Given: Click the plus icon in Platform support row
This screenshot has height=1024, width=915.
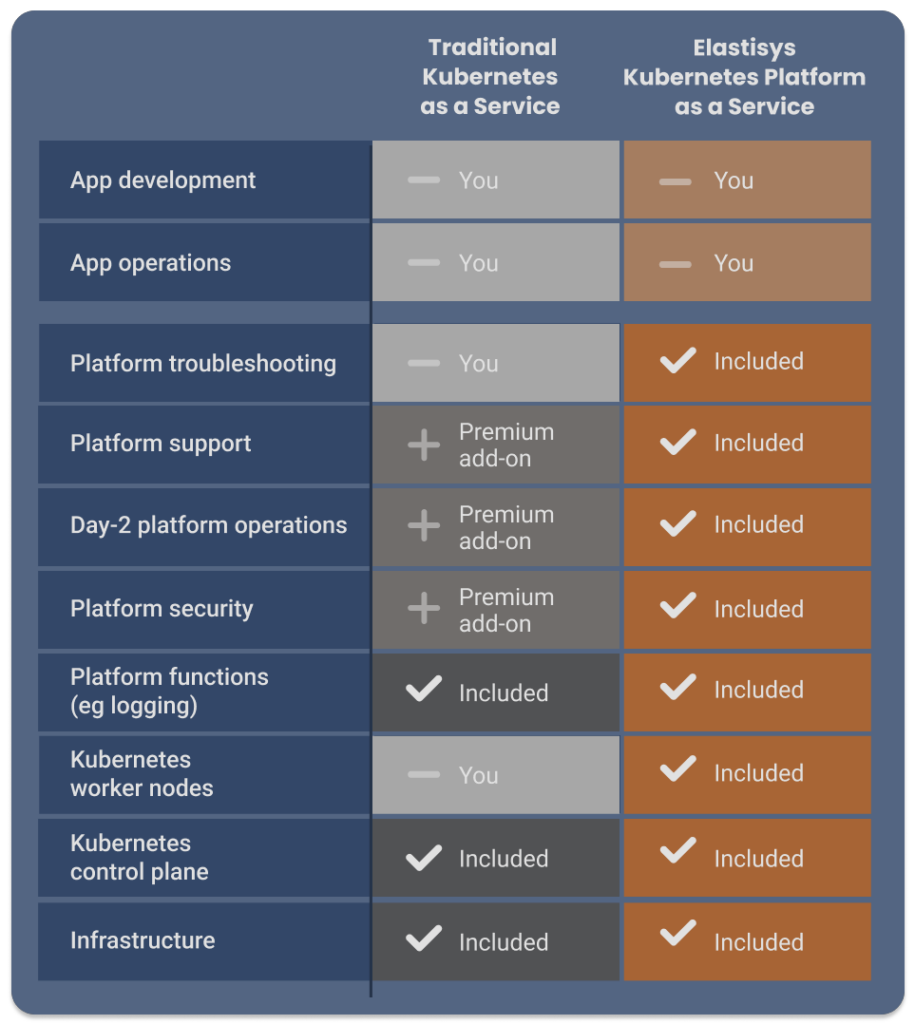Looking at the screenshot, I should click(x=424, y=445).
